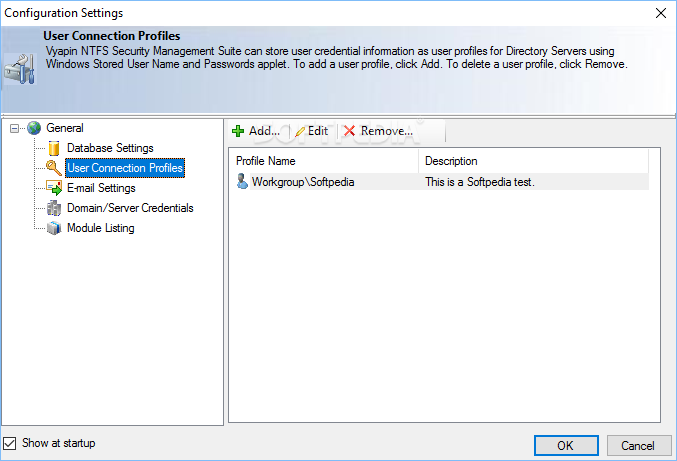Click the red X Remove icon
The image size is (677, 461).
point(349,131)
